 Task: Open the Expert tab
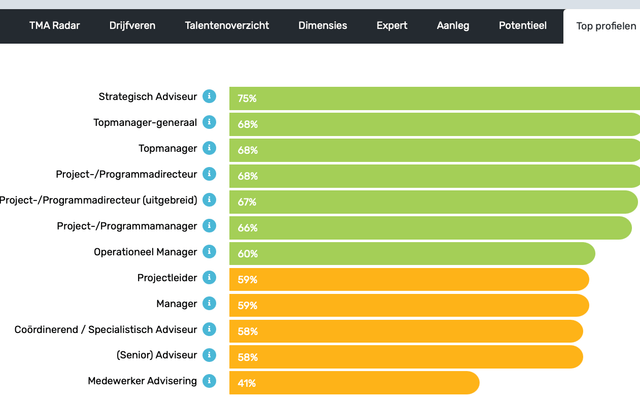tap(392, 25)
